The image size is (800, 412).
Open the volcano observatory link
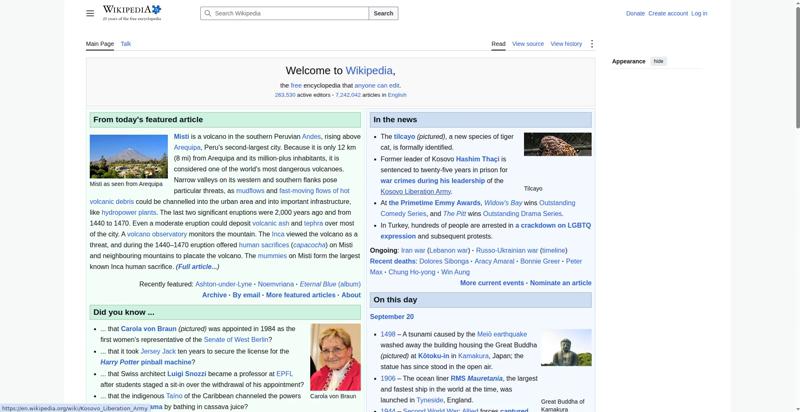(157, 234)
